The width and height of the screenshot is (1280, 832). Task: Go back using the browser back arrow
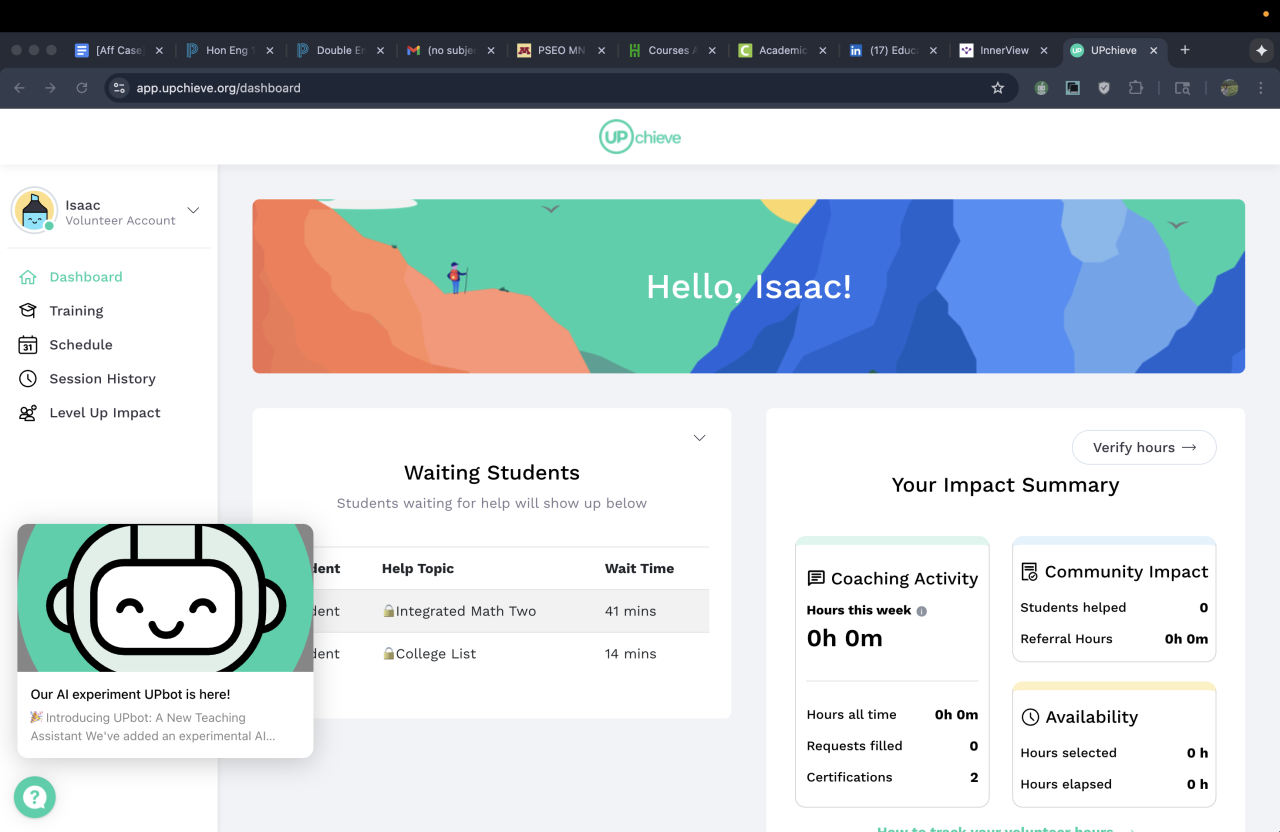[19, 88]
